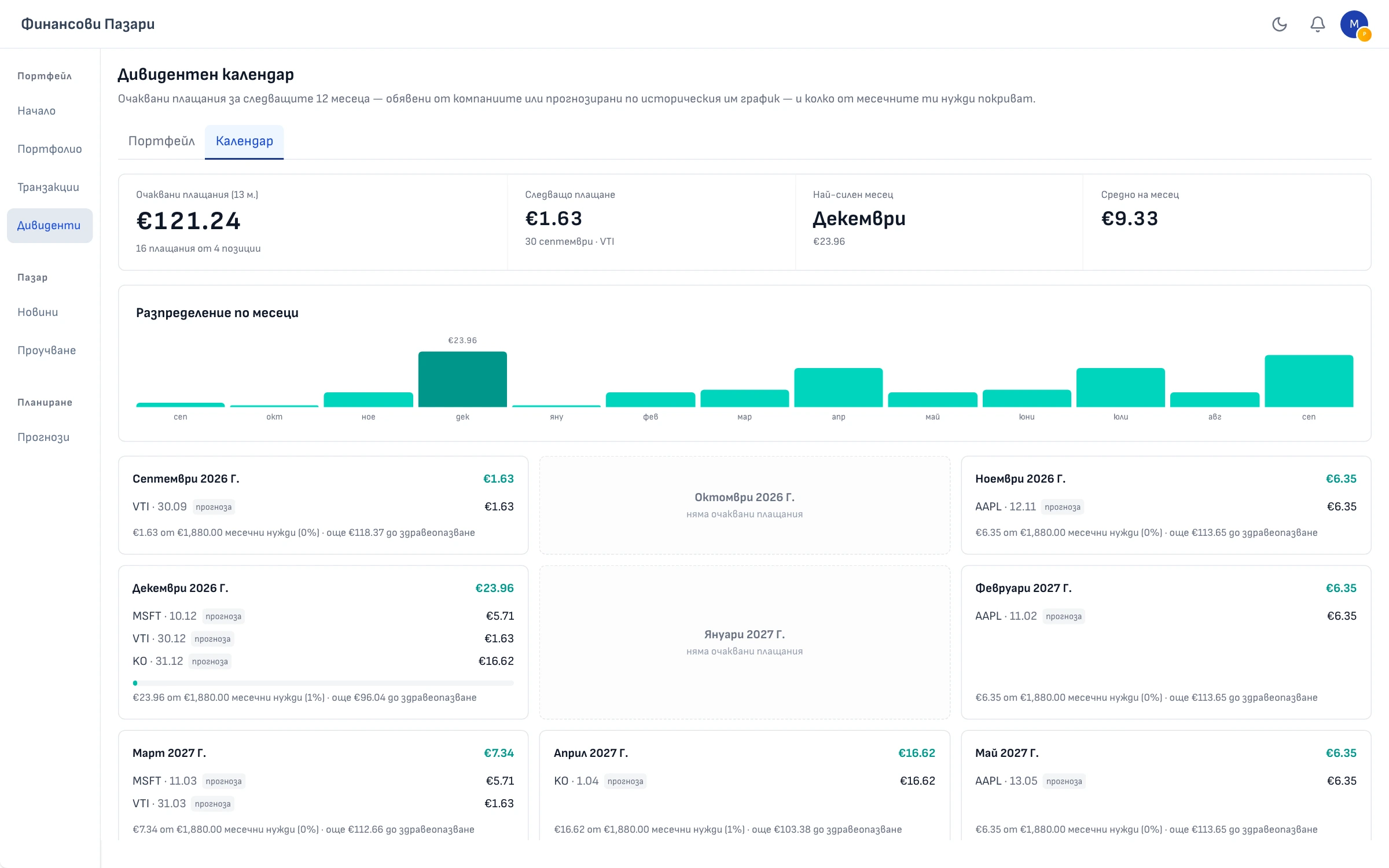This screenshot has height=868, width=1389.
Task: Click Април 2027 г. total €16.62
Action: coord(917,753)
